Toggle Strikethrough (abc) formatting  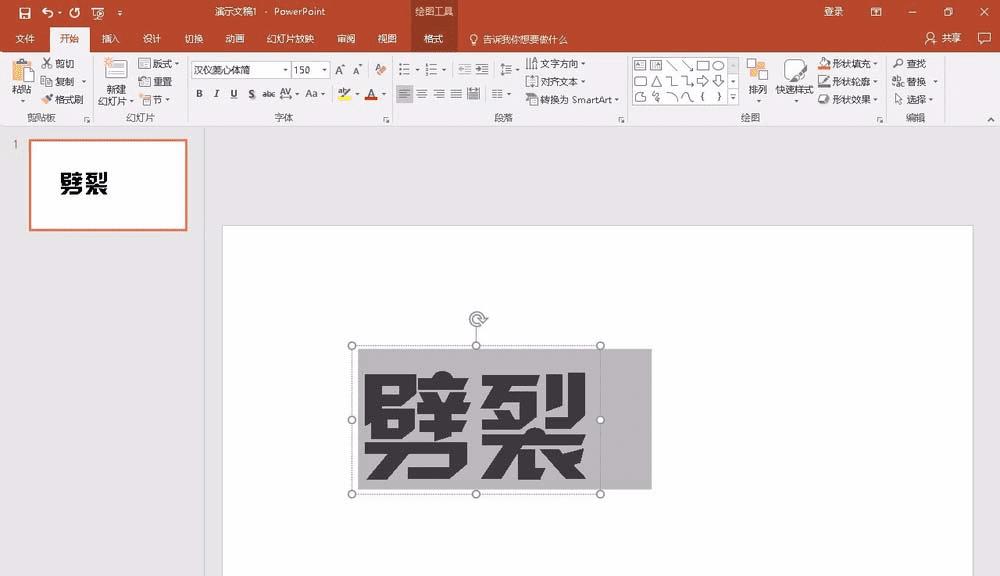(x=268, y=94)
